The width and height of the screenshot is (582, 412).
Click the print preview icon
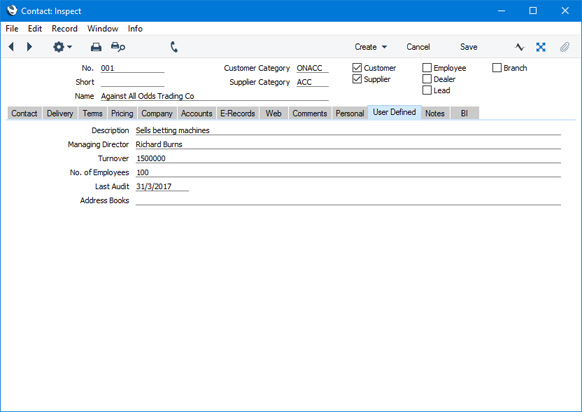pyautogui.click(x=118, y=47)
